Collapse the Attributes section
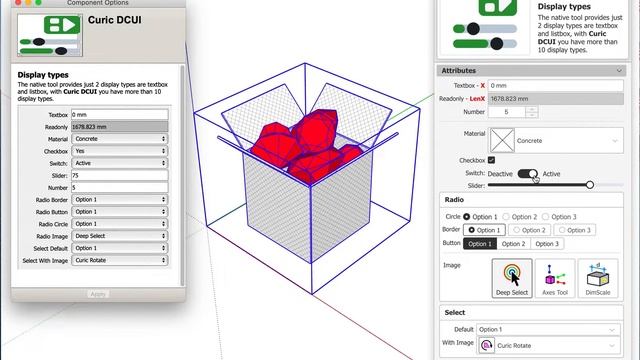The width and height of the screenshot is (640, 360). tap(619, 71)
